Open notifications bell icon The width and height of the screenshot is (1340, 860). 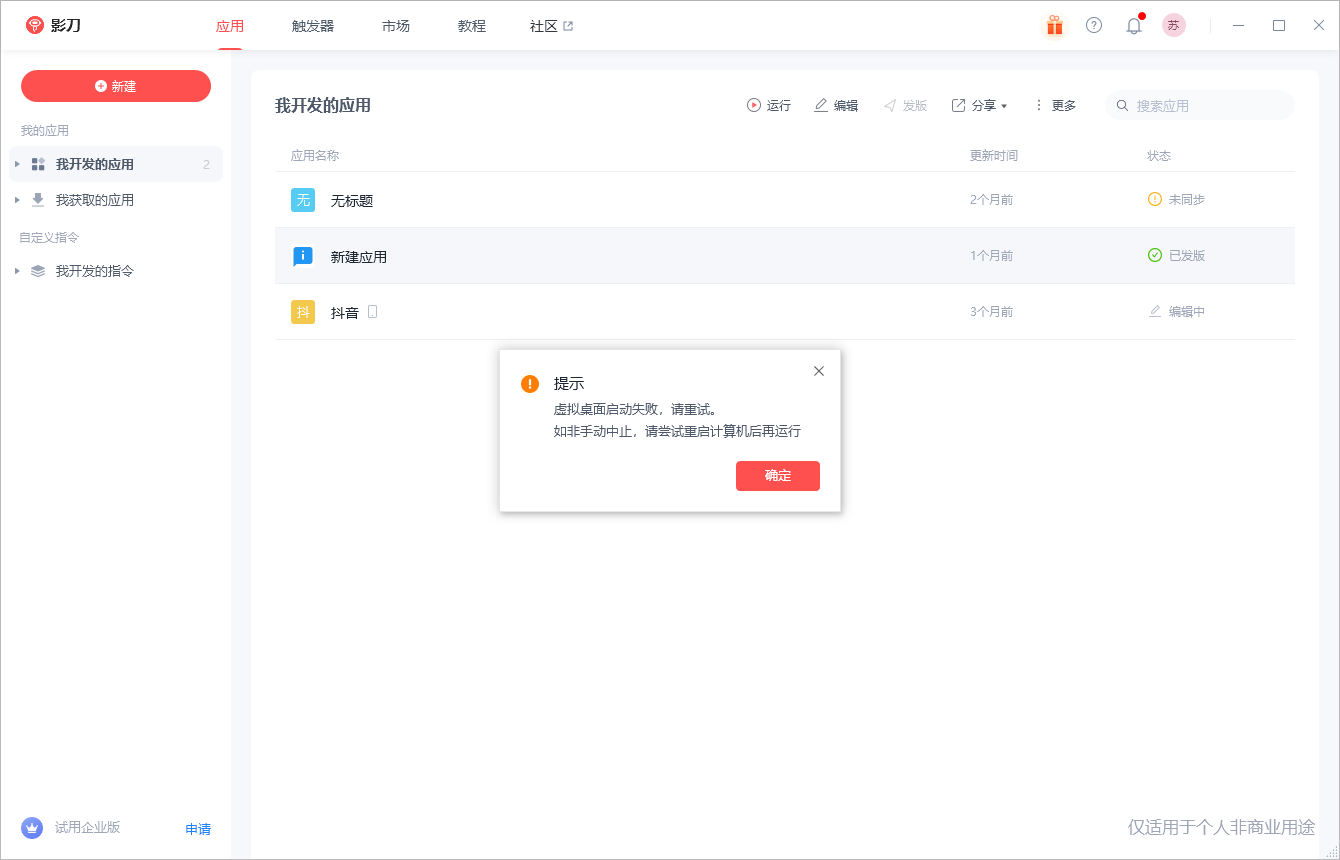[1134, 26]
